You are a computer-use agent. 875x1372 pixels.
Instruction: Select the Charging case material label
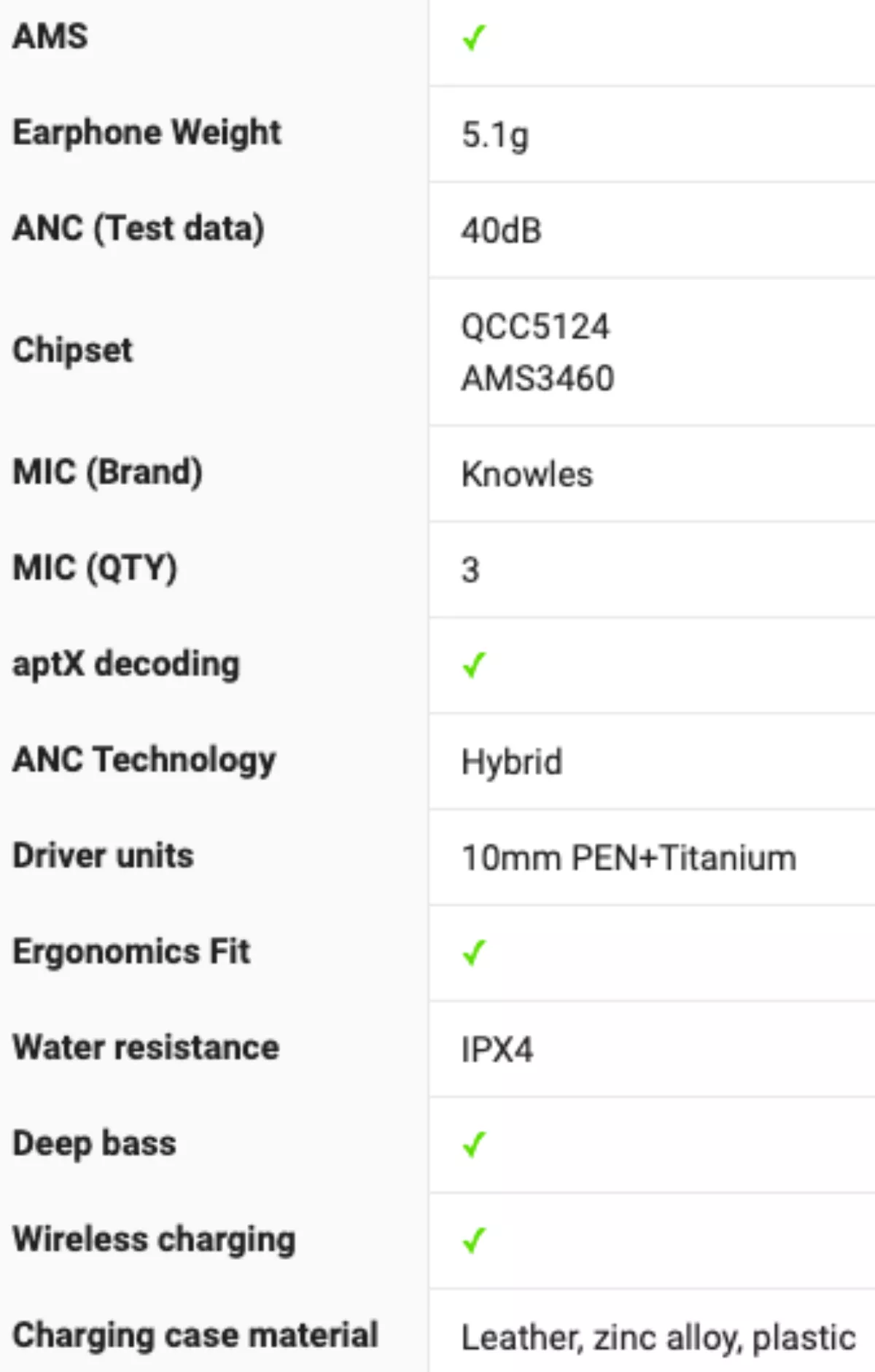(x=195, y=1336)
